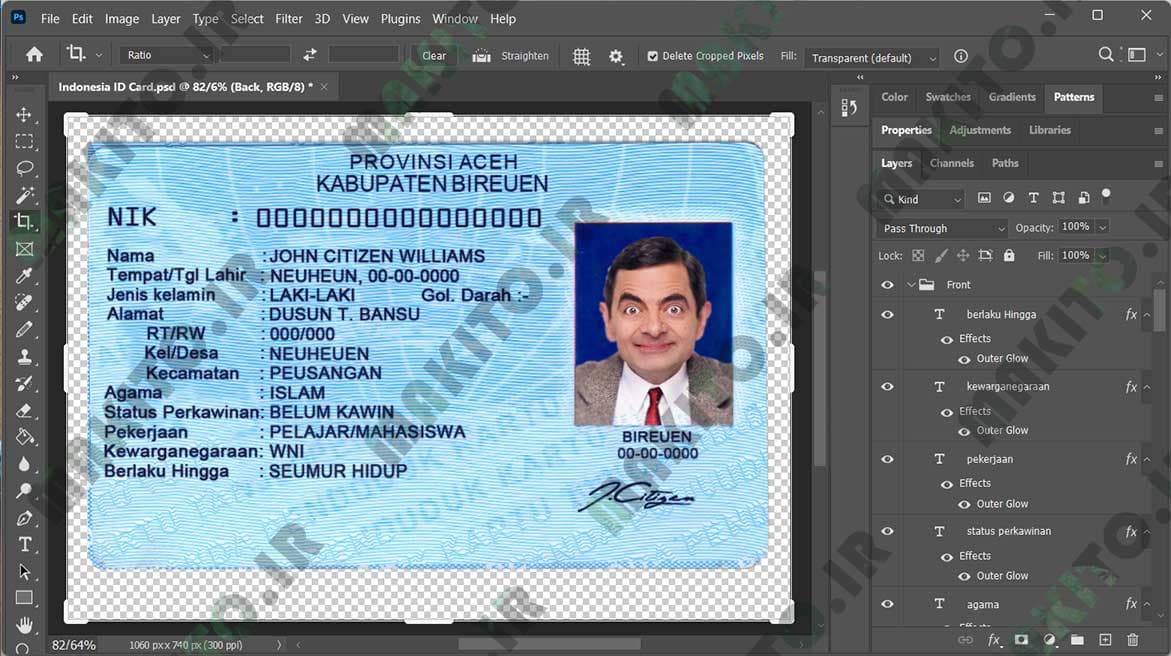Image resolution: width=1171 pixels, height=656 pixels.
Task: Open the Image menu
Action: pos(122,19)
